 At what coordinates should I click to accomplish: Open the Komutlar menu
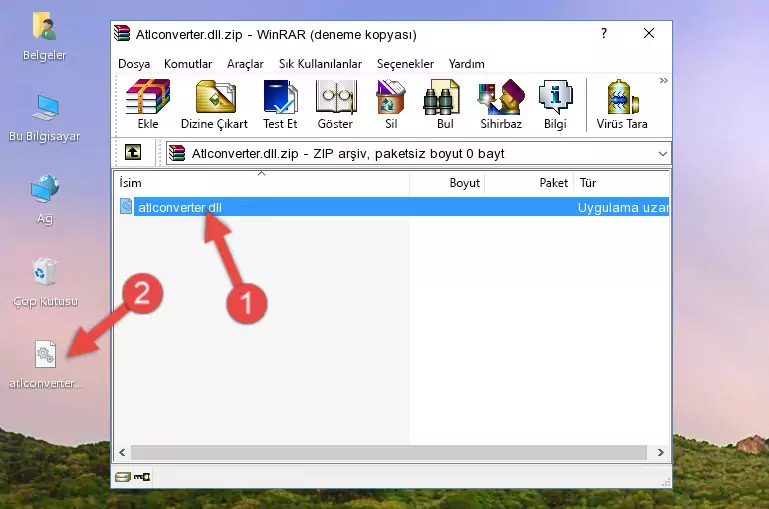point(188,64)
